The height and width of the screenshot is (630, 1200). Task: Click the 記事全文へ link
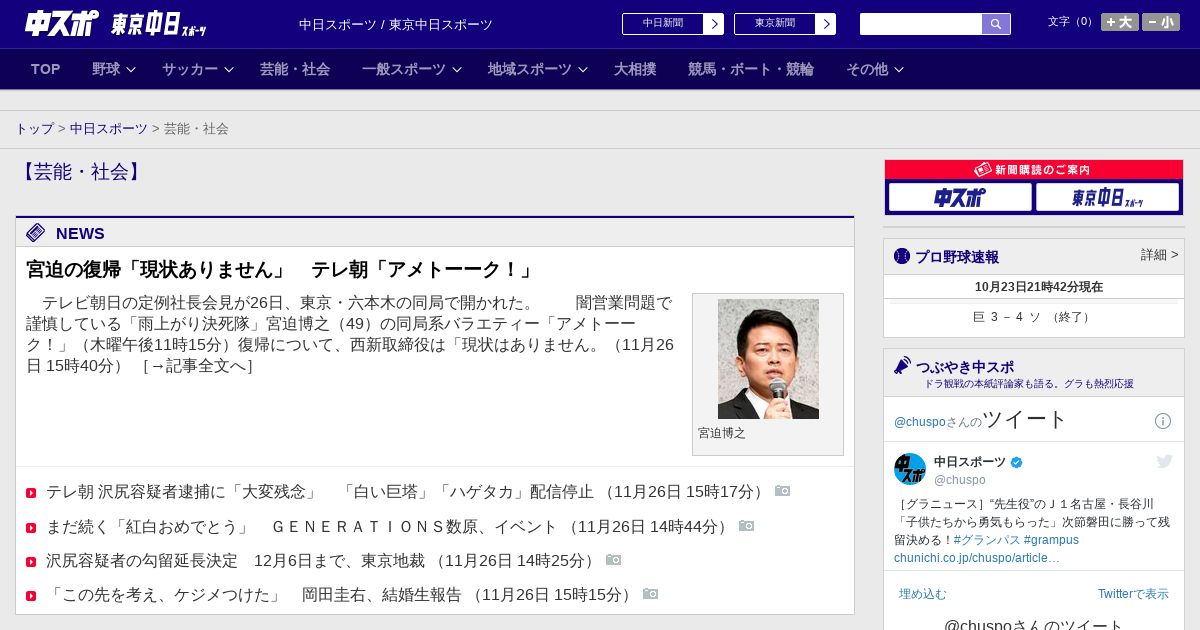click(197, 366)
